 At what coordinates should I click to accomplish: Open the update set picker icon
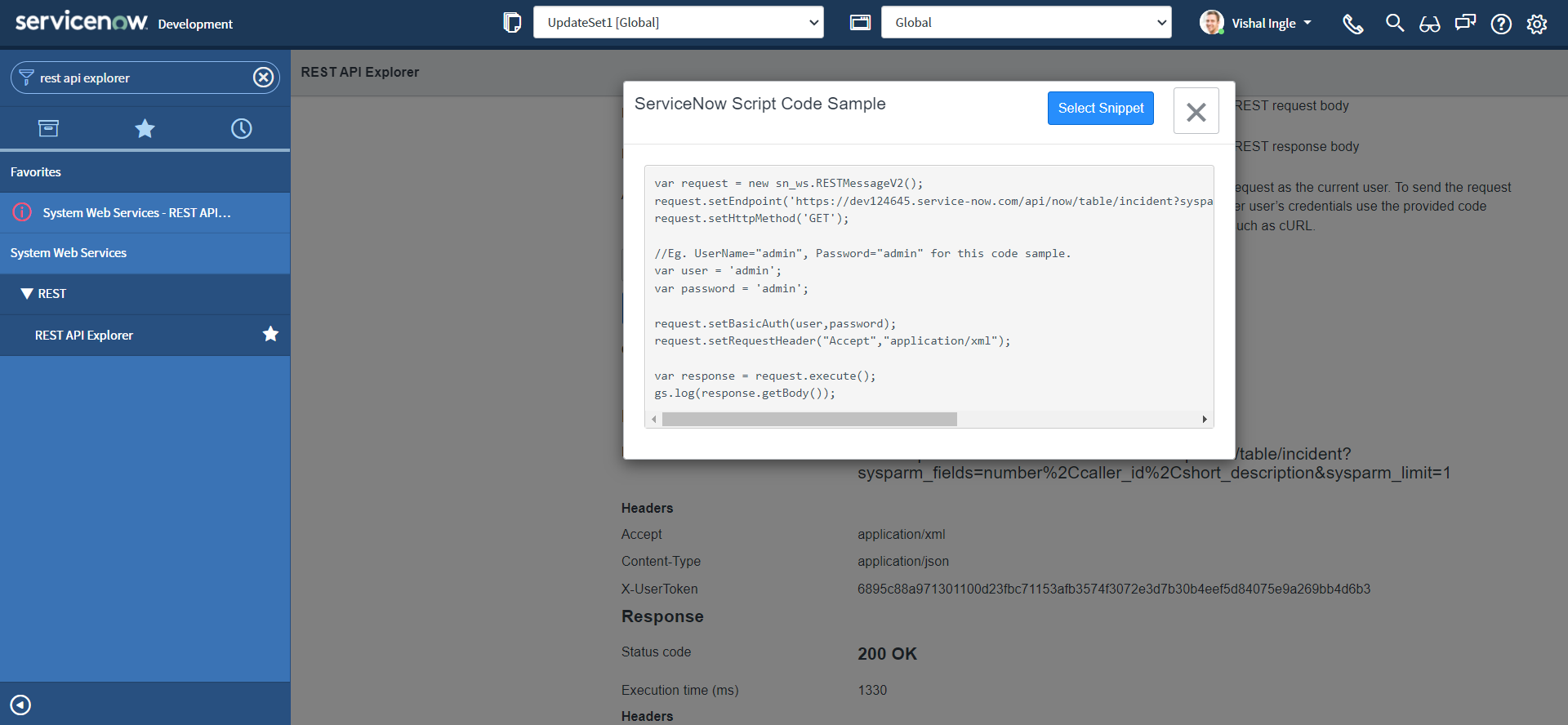coord(512,23)
